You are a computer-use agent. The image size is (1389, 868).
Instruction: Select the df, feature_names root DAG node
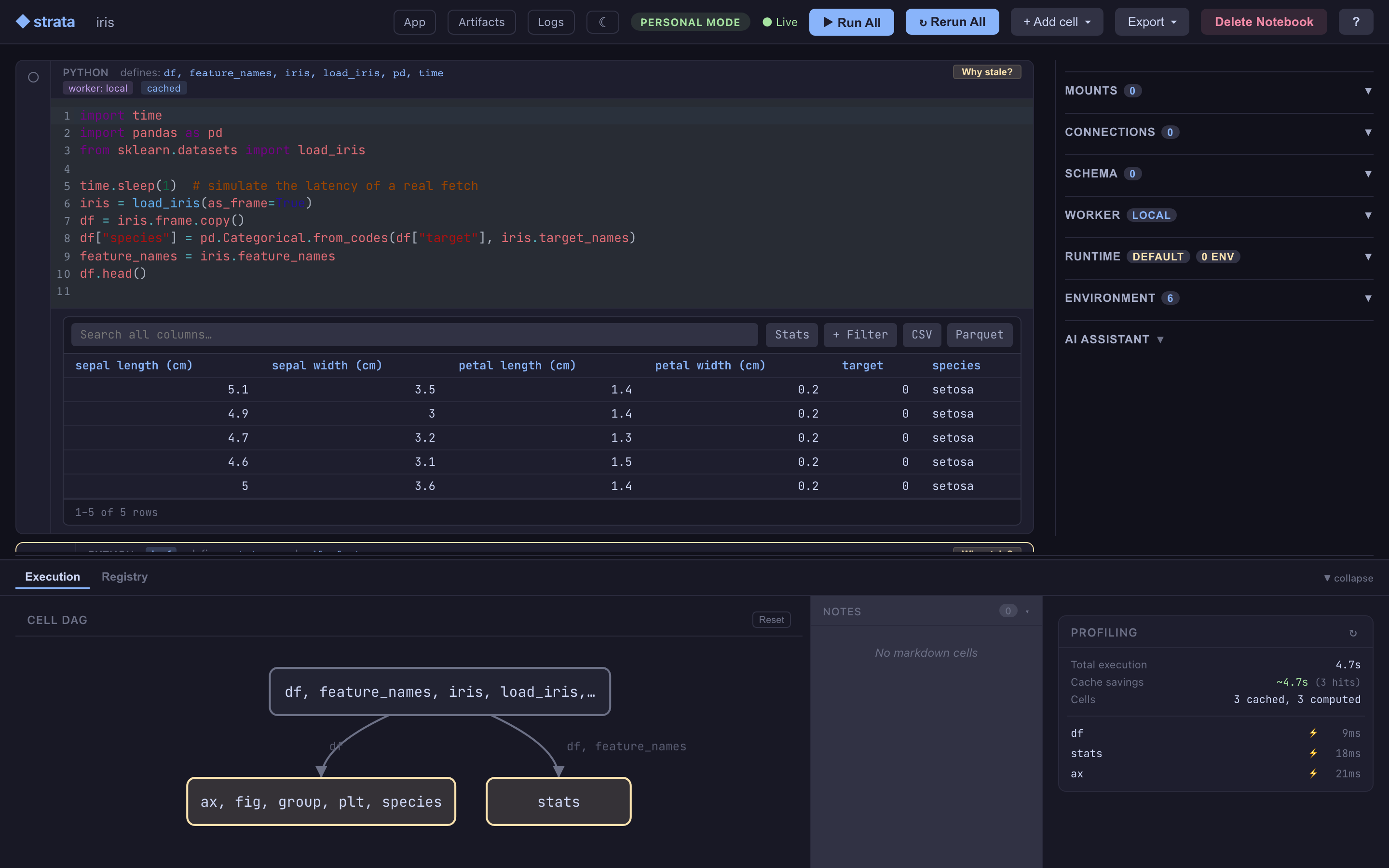440,691
